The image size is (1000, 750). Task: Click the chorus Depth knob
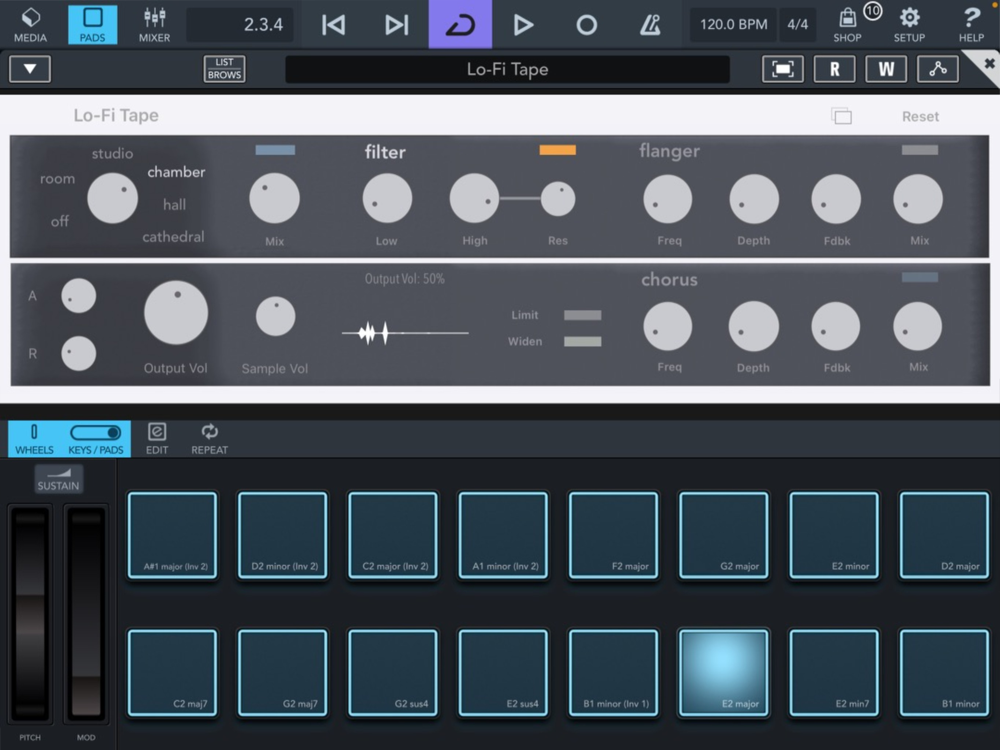[754, 327]
